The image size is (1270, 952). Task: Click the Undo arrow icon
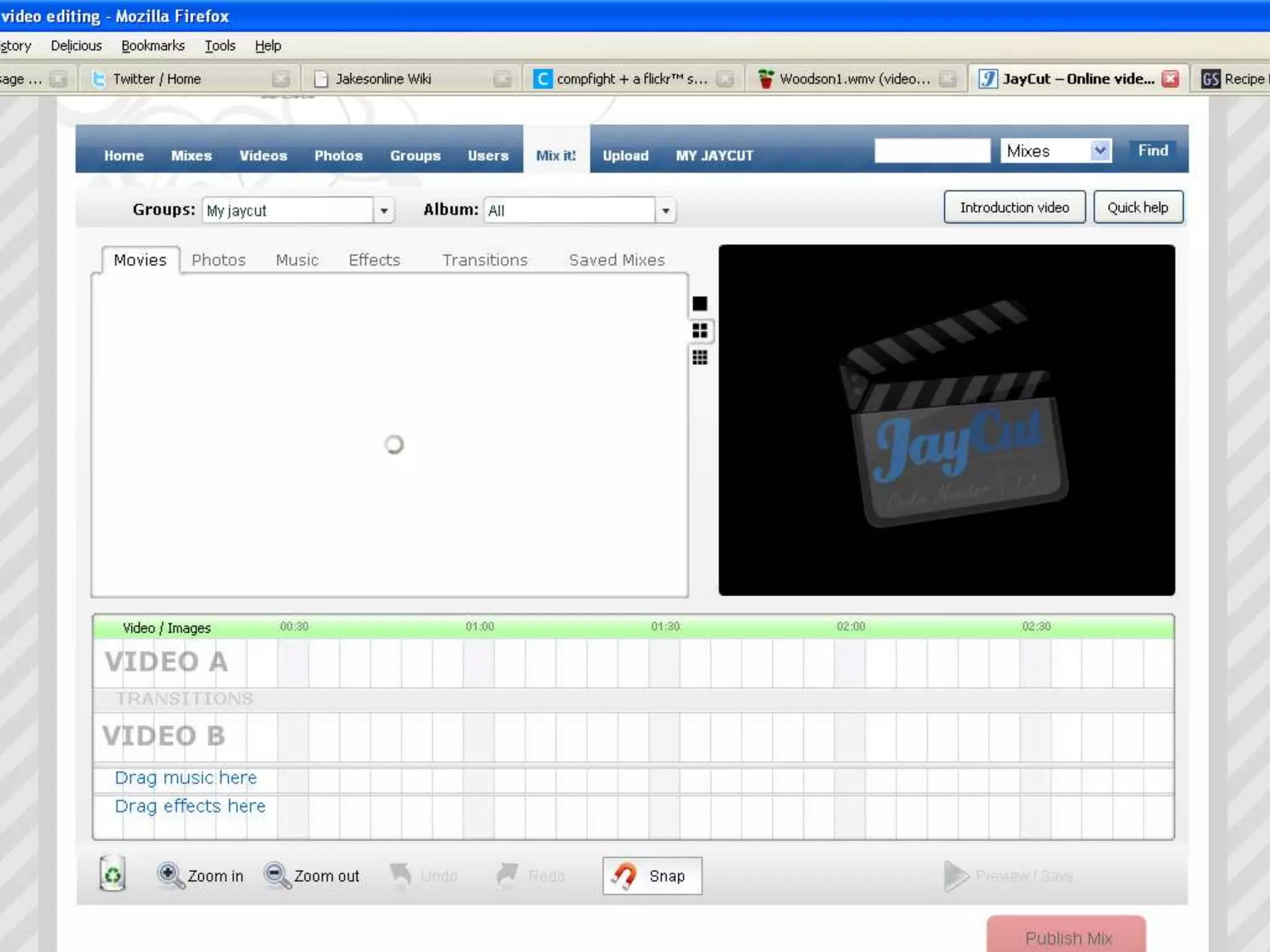coord(401,875)
